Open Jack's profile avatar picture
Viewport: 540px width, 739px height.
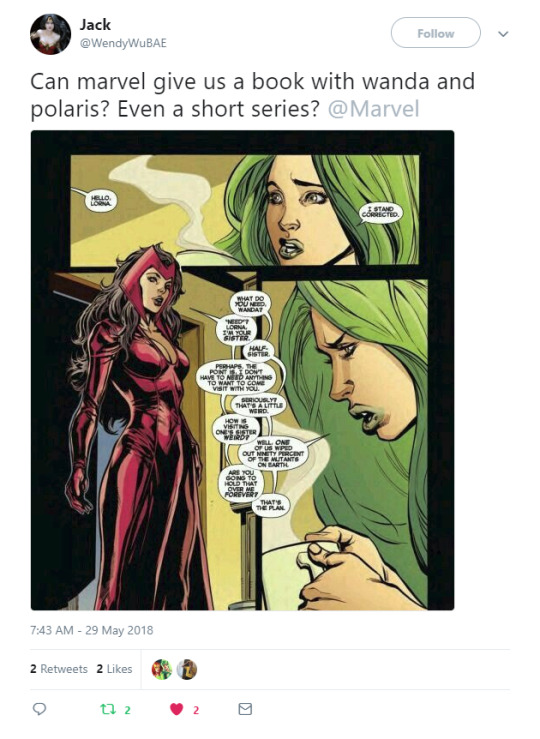coord(50,34)
